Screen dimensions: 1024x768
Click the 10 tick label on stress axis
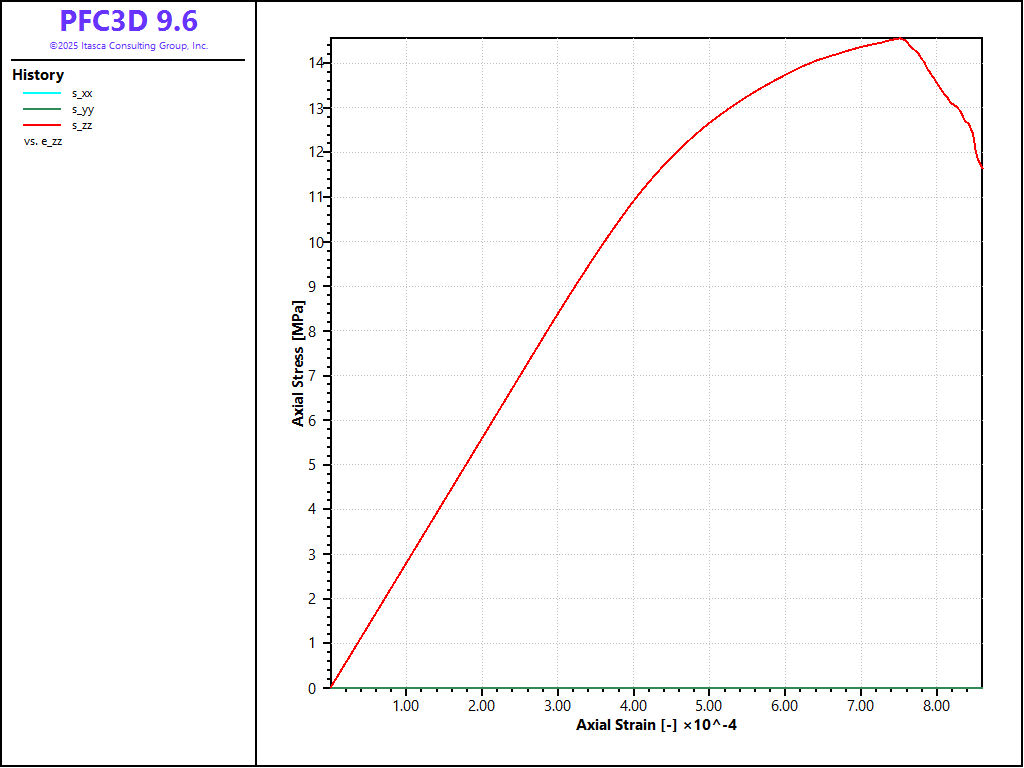[313, 242]
